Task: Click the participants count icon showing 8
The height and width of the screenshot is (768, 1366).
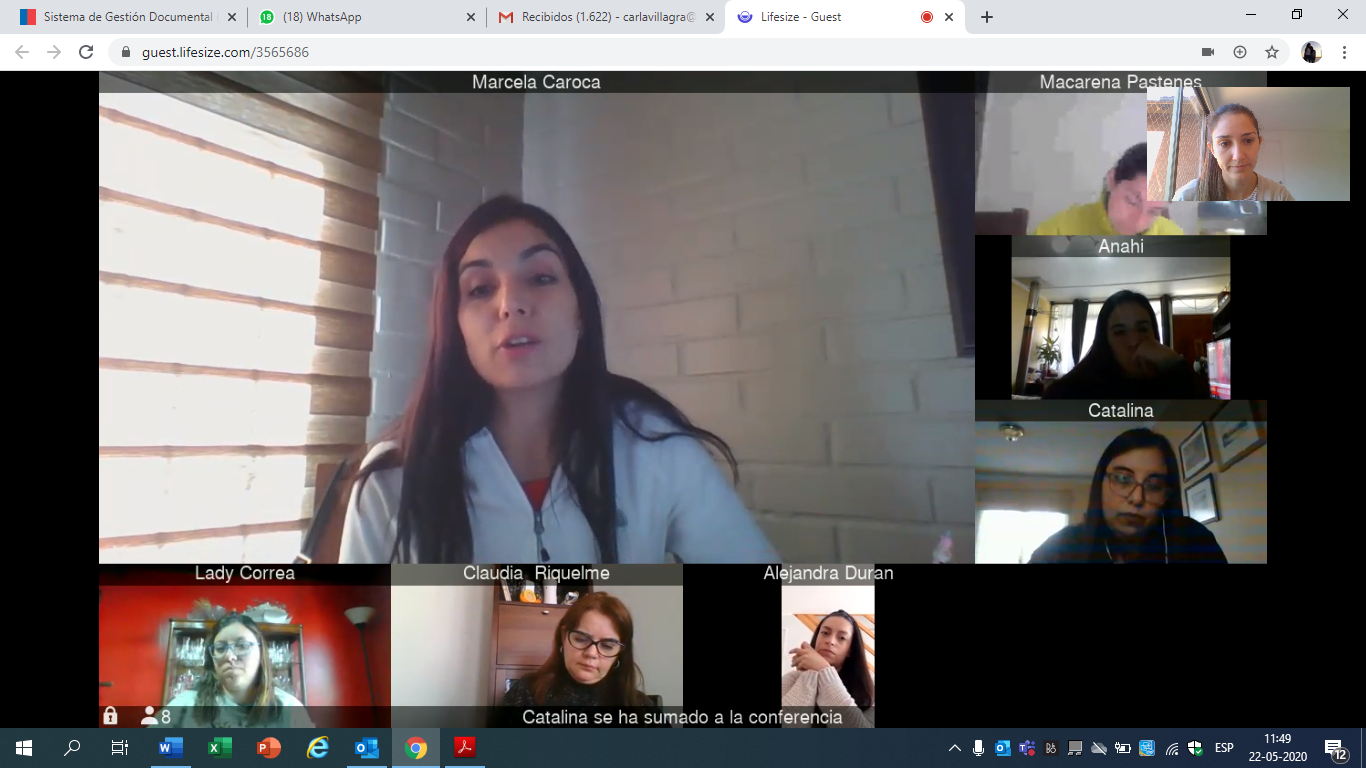Action: coord(156,716)
